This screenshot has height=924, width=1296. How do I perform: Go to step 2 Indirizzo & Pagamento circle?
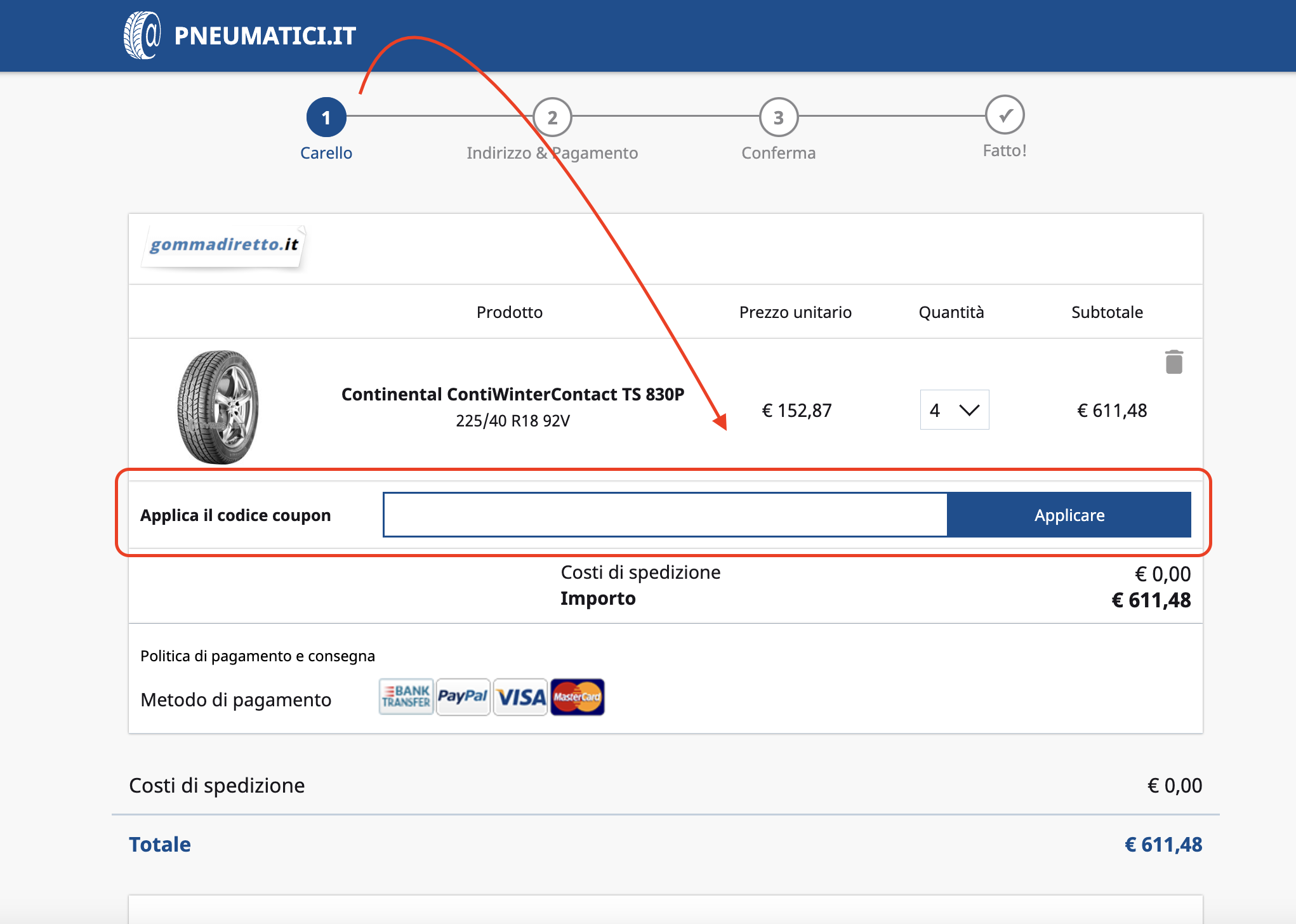(x=552, y=117)
